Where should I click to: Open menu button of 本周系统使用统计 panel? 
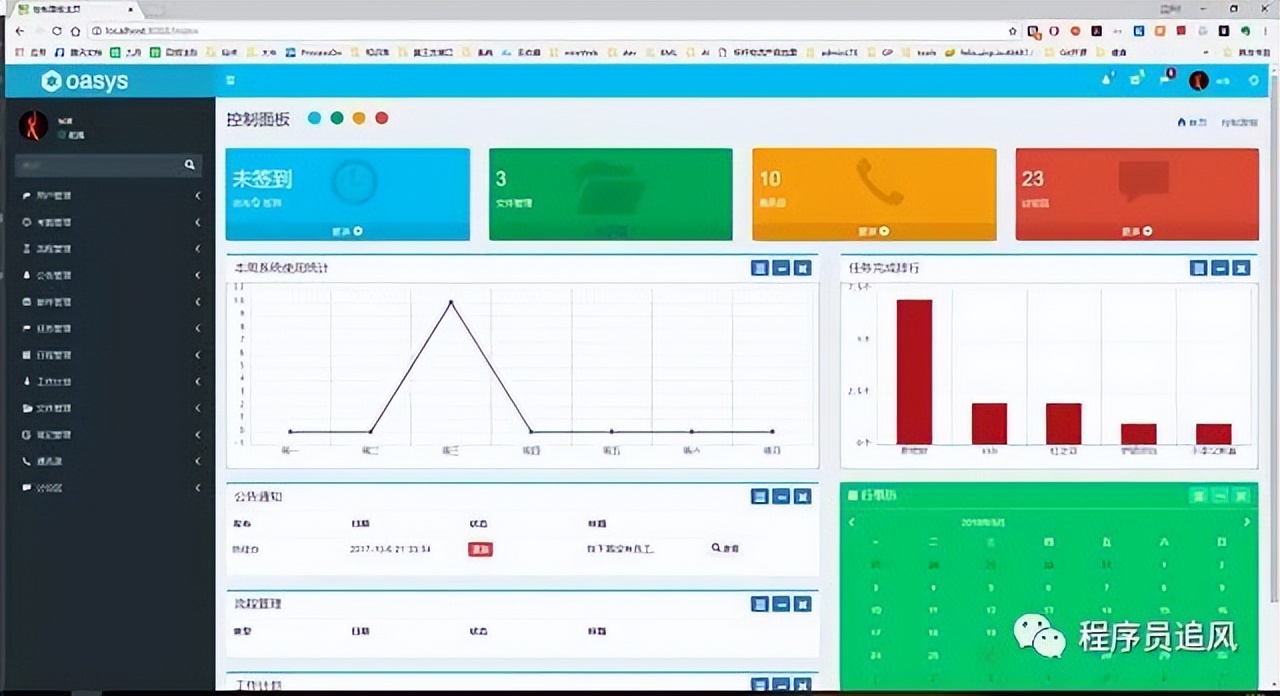(760, 268)
